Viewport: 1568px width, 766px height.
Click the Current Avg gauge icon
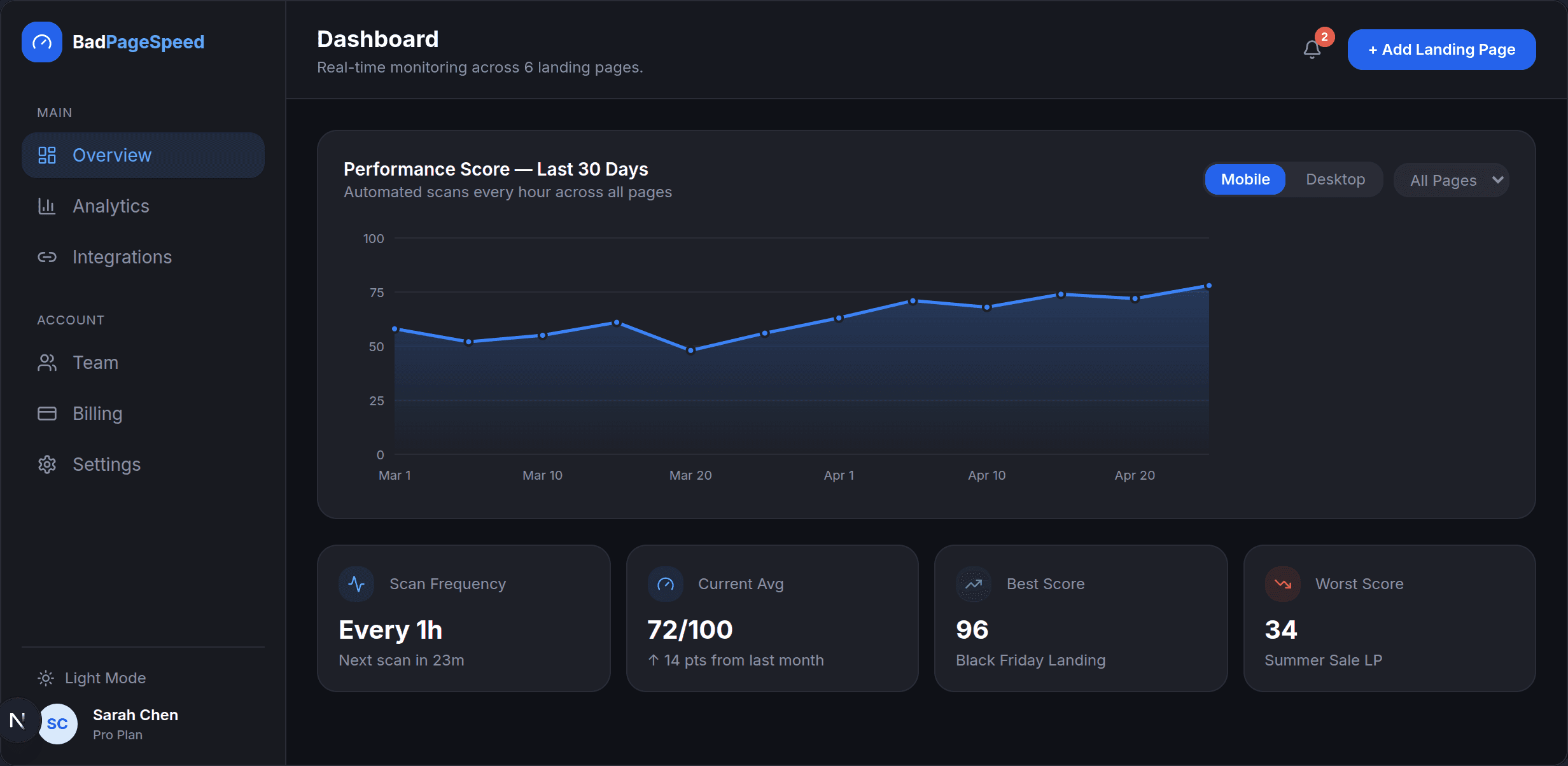[x=666, y=584]
